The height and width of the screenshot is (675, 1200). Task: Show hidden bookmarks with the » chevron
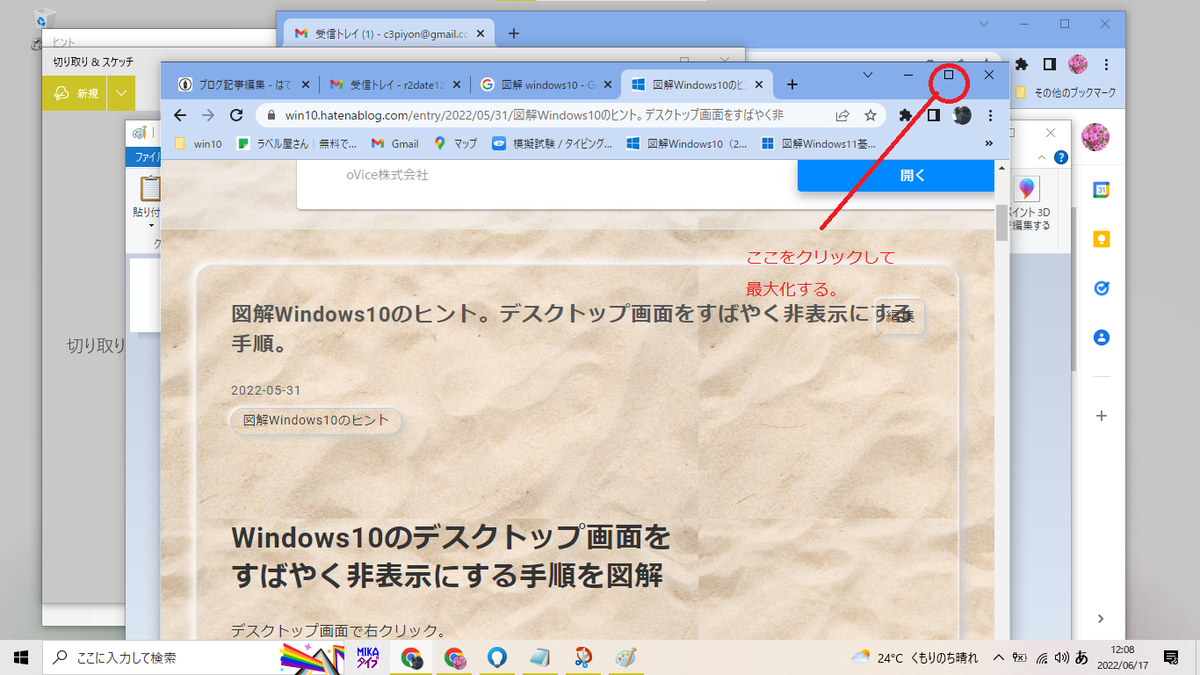tap(989, 144)
